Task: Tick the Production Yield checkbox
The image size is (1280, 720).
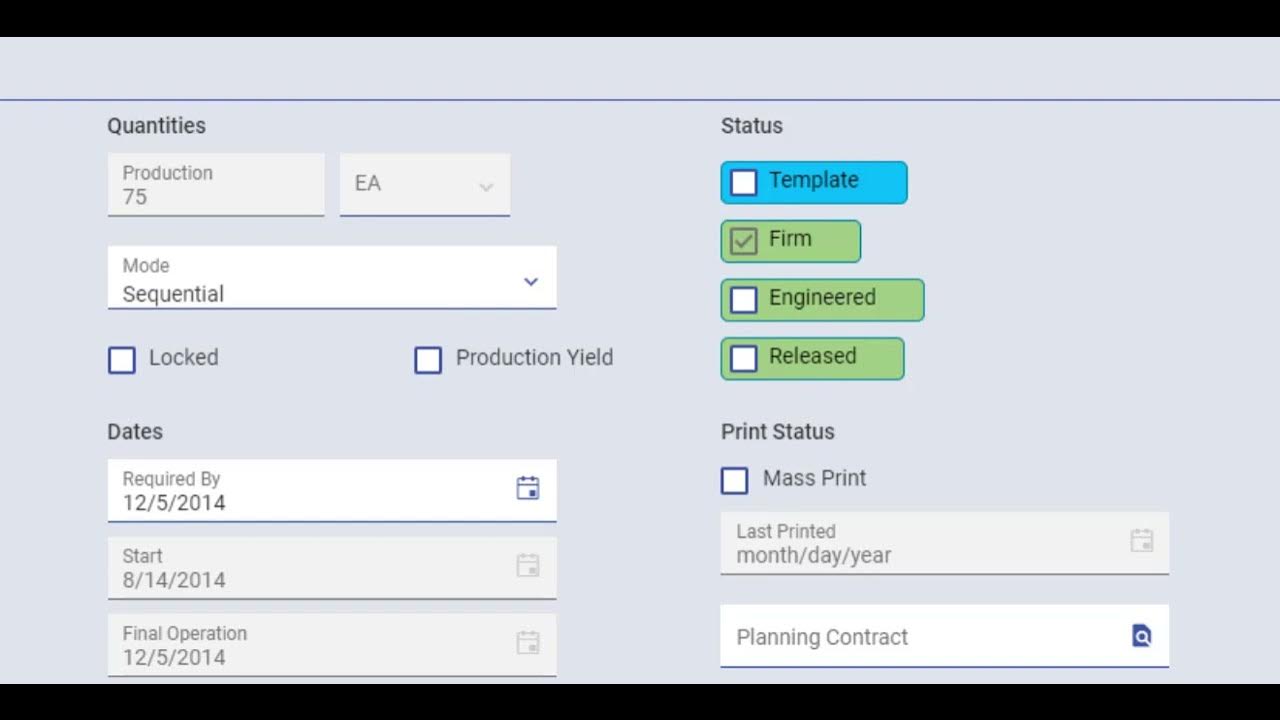Action: [x=428, y=360]
